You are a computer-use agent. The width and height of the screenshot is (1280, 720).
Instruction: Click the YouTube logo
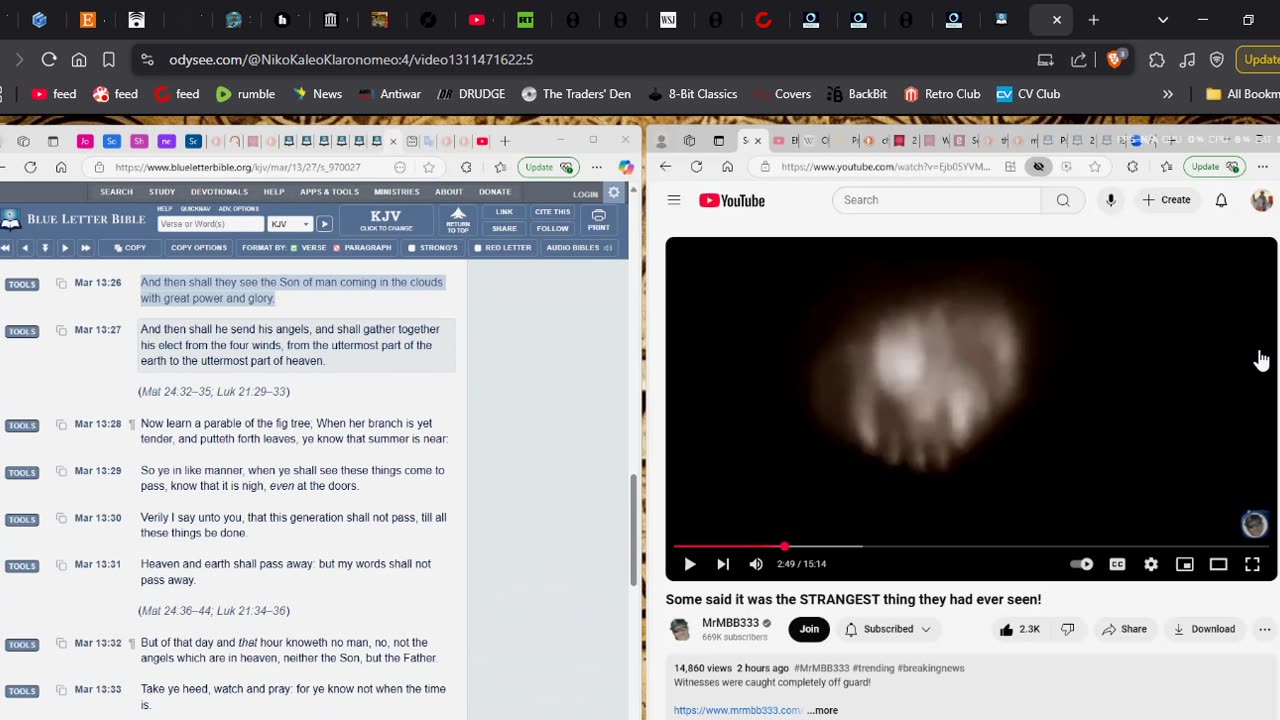(732, 200)
